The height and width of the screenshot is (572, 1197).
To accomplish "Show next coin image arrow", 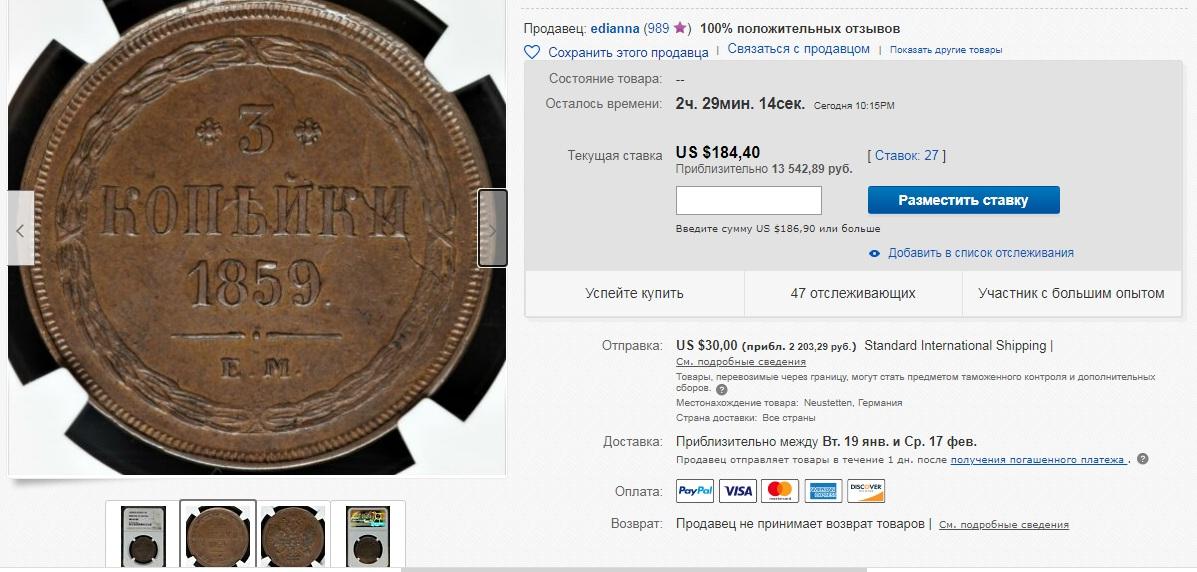I will coord(492,228).
